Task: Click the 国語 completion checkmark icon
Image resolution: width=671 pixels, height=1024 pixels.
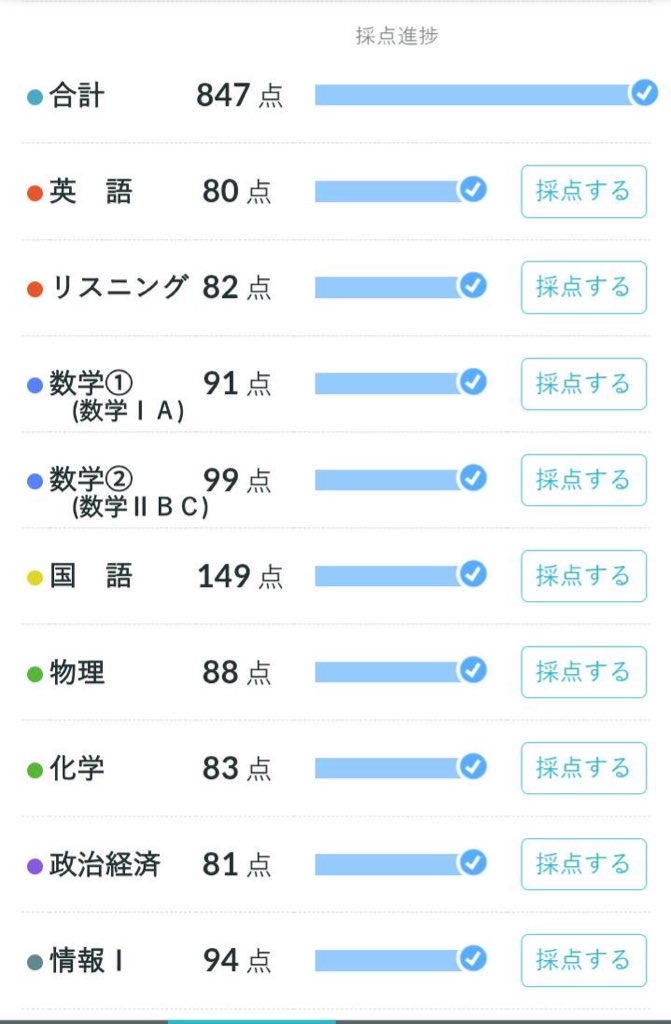Action: coord(472,574)
